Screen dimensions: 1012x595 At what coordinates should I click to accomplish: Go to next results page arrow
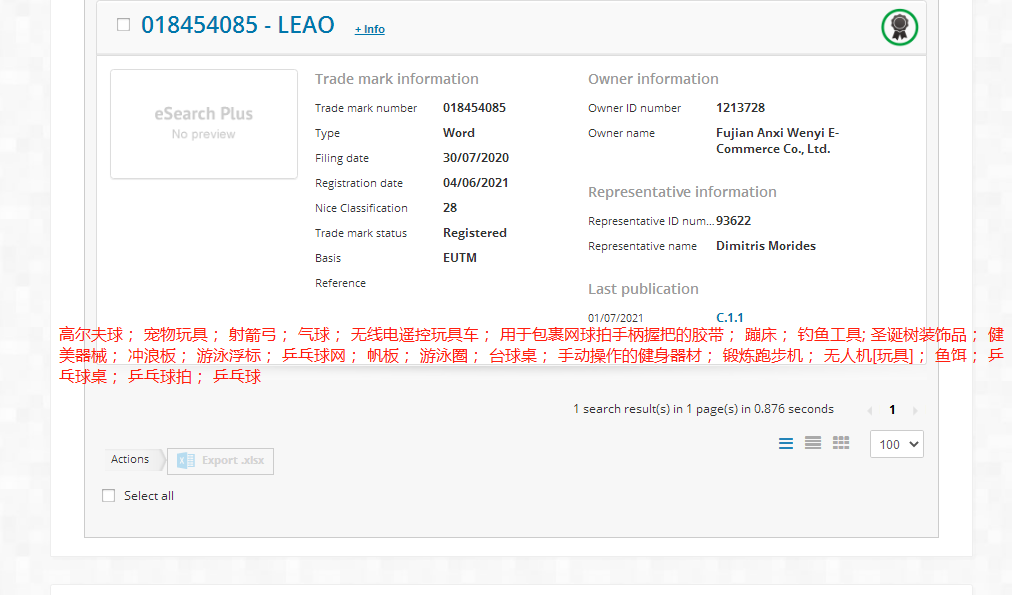click(x=915, y=410)
